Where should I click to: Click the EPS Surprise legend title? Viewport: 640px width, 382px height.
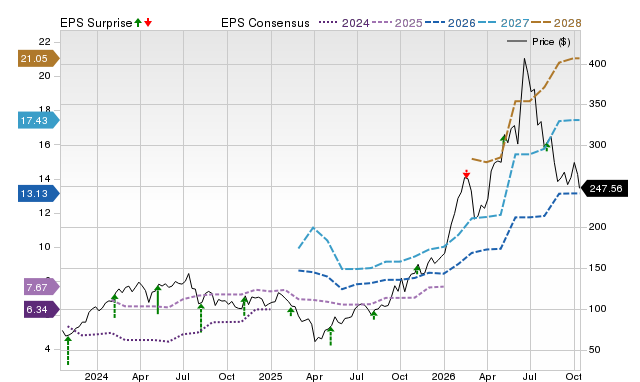[96, 23]
